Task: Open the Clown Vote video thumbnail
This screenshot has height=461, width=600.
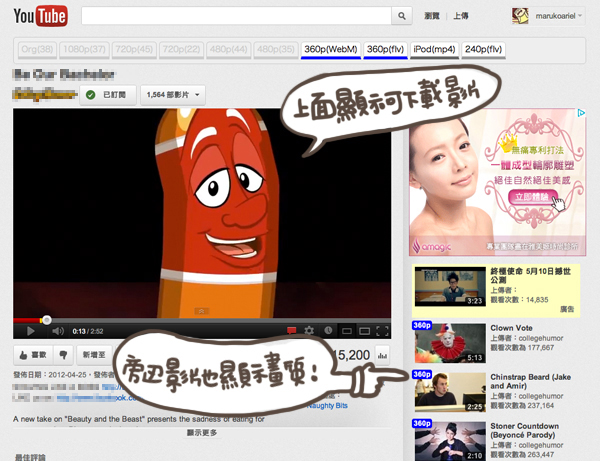Action: 450,343
